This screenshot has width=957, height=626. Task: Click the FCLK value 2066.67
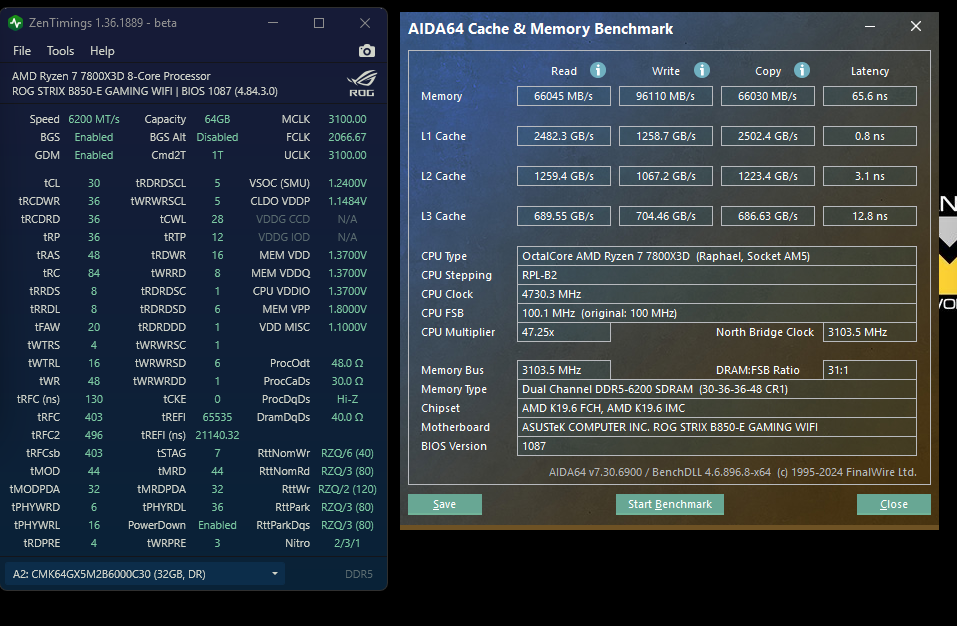[x=347, y=137]
